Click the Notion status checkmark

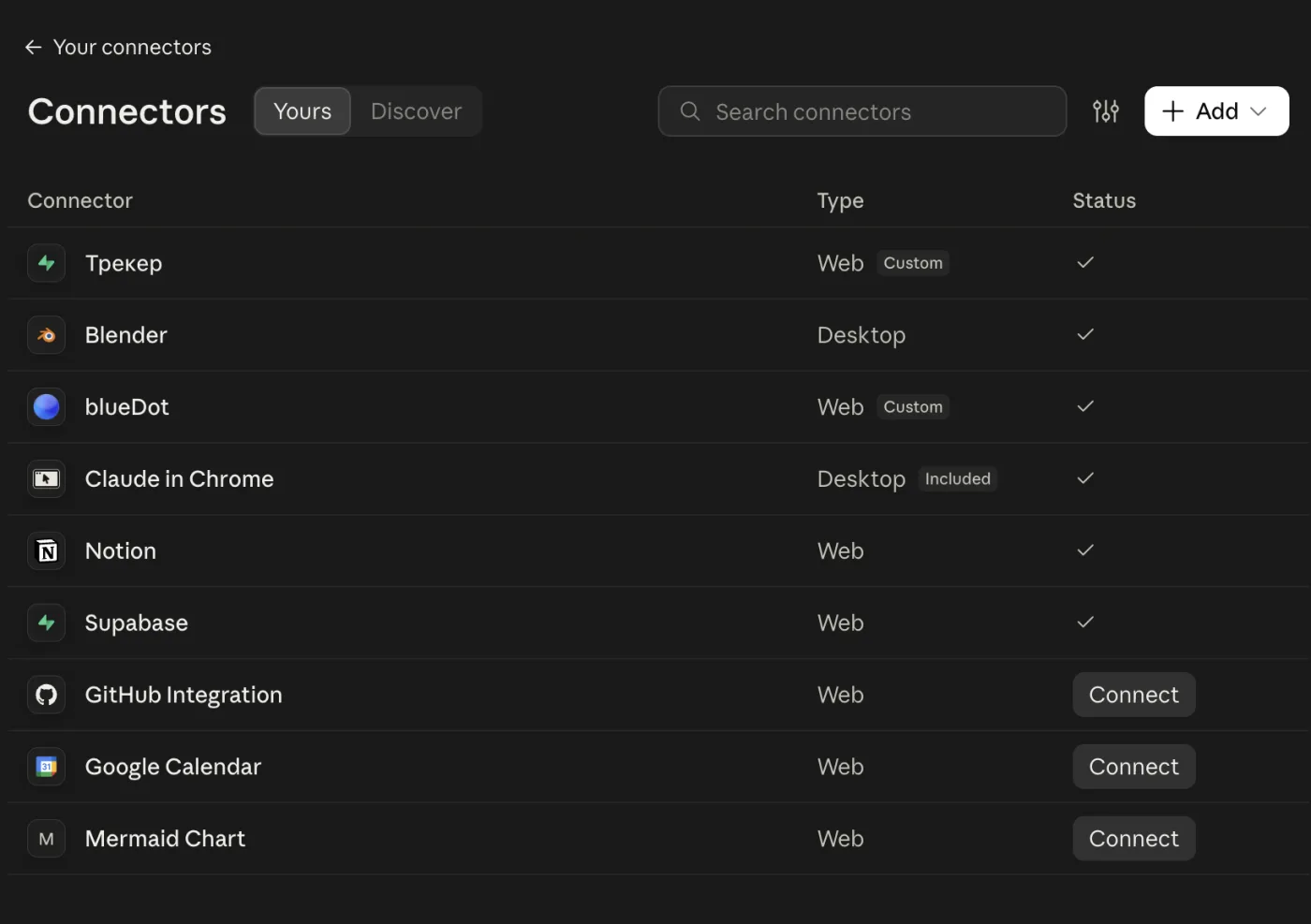(x=1085, y=550)
